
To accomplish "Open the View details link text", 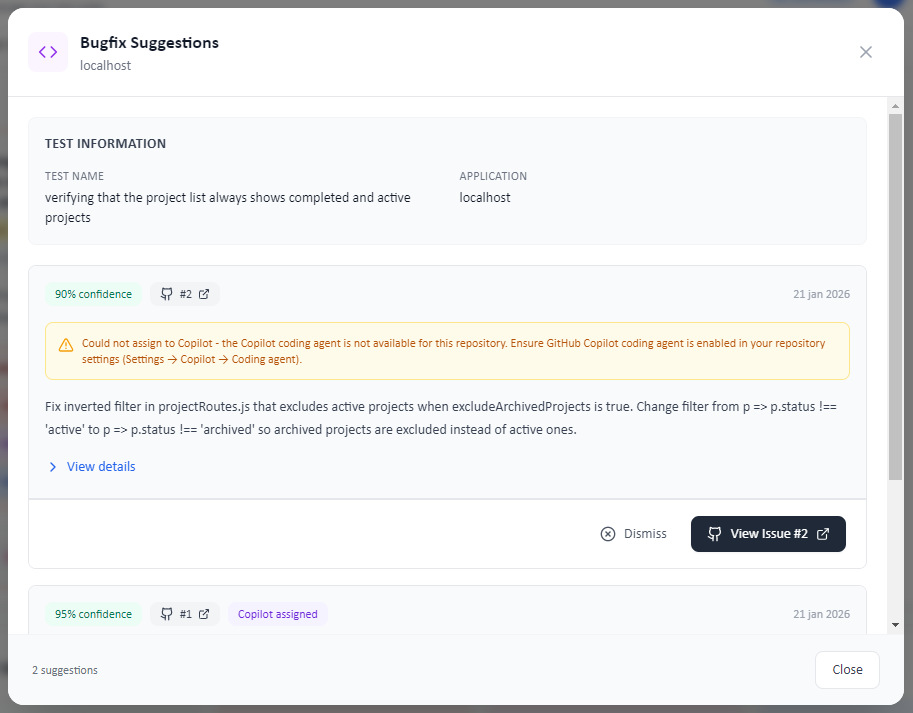I will point(101,467).
